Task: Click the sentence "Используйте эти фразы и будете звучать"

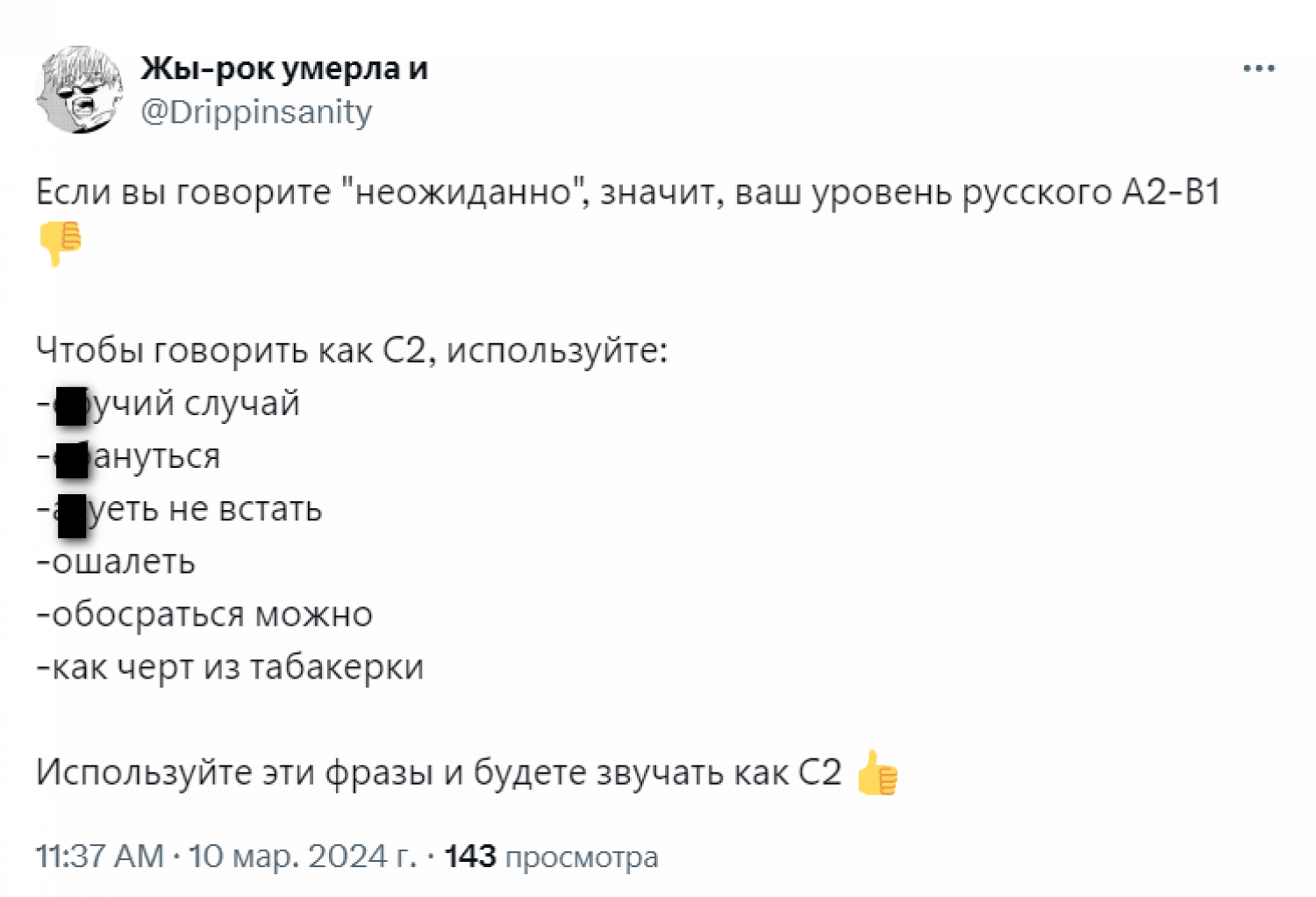Action: click(439, 772)
